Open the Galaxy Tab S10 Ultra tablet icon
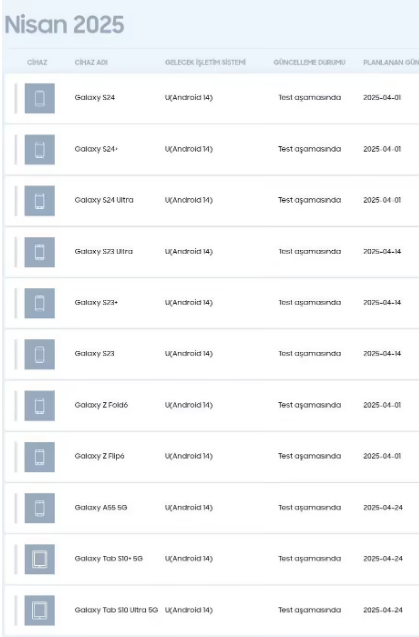 [x=39, y=610]
